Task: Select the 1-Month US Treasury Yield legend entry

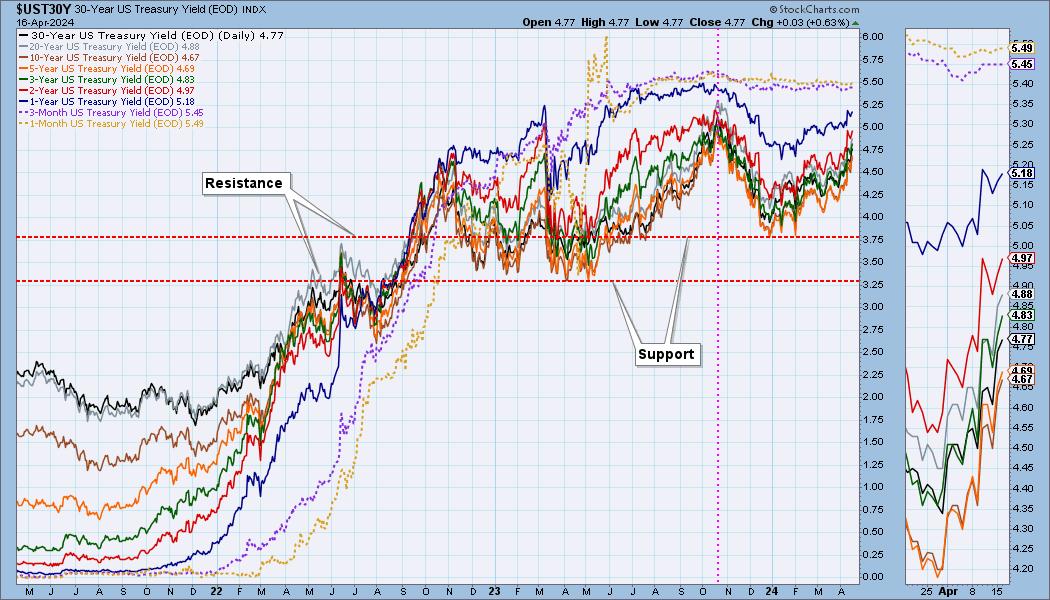Action: (x=112, y=123)
